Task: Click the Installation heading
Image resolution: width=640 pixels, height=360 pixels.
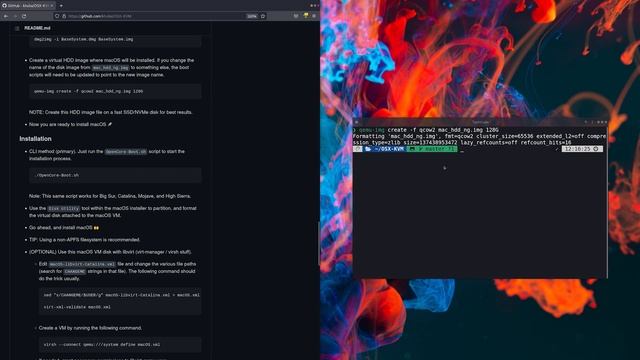Action: click(x=36, y=139)
